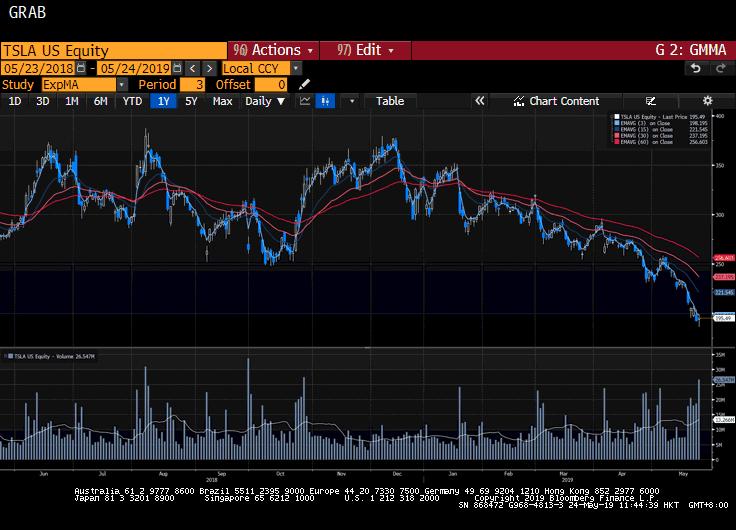The image size is (736, 530).
Task: Click the Offset value field
Action: click(271, 84)
